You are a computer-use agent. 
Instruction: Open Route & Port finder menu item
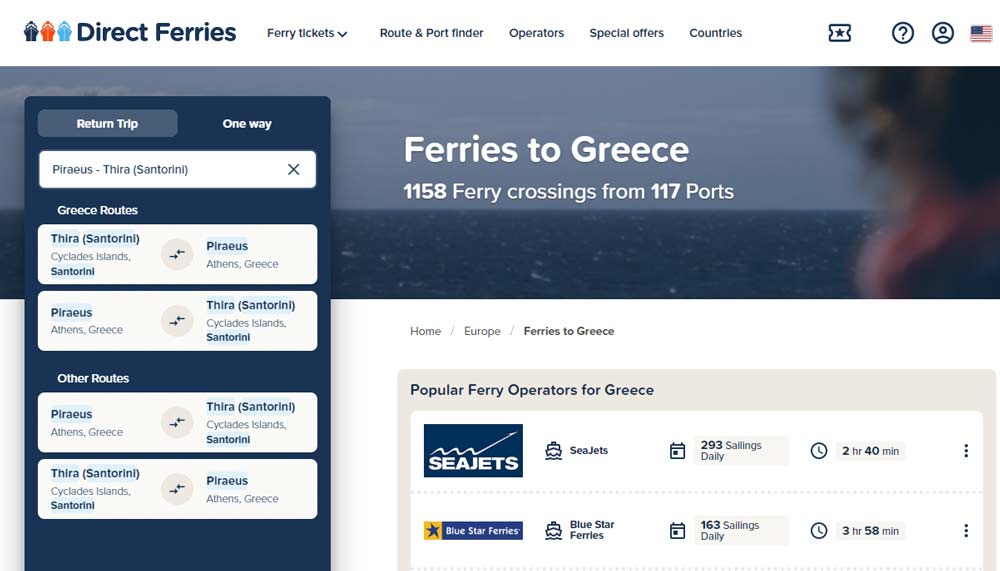(x=431, y=33)
